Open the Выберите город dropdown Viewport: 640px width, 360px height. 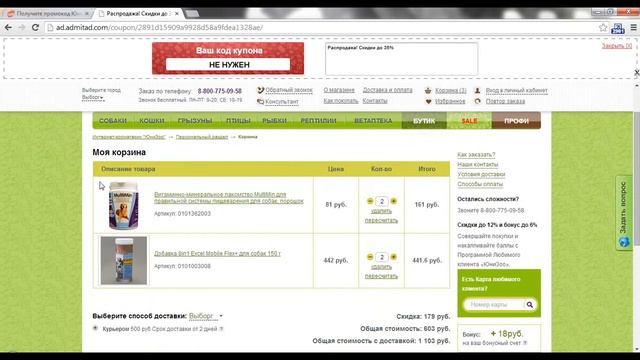(93, 98)
